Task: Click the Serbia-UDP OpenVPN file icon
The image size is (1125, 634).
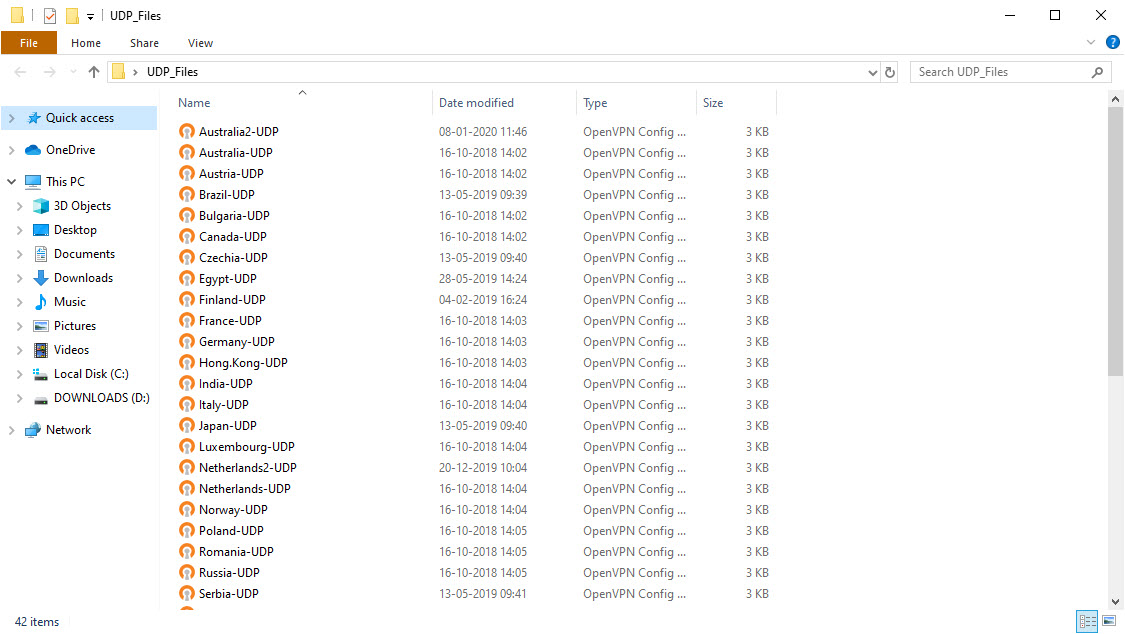Action: click(187, 593)
